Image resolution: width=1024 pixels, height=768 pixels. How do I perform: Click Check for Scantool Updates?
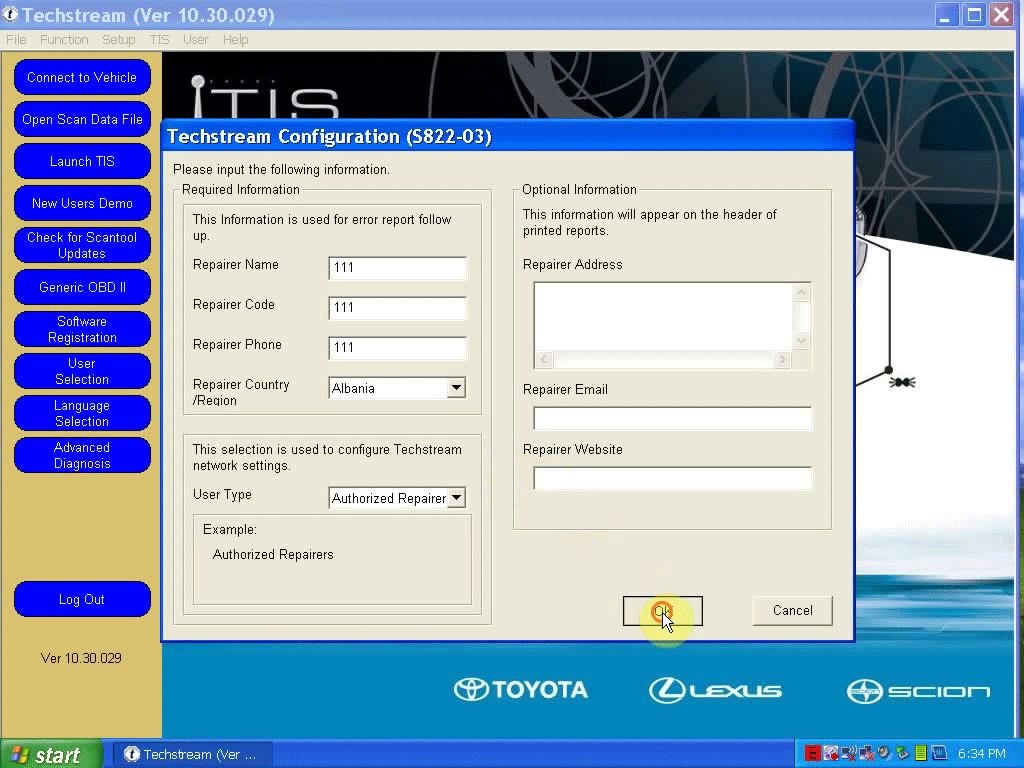tap(82, 245)
